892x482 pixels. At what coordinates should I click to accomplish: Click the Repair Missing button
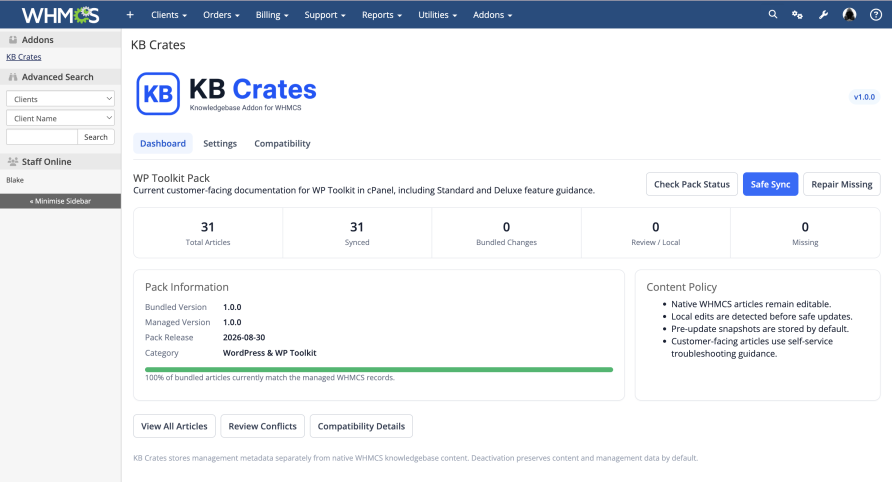841,184
